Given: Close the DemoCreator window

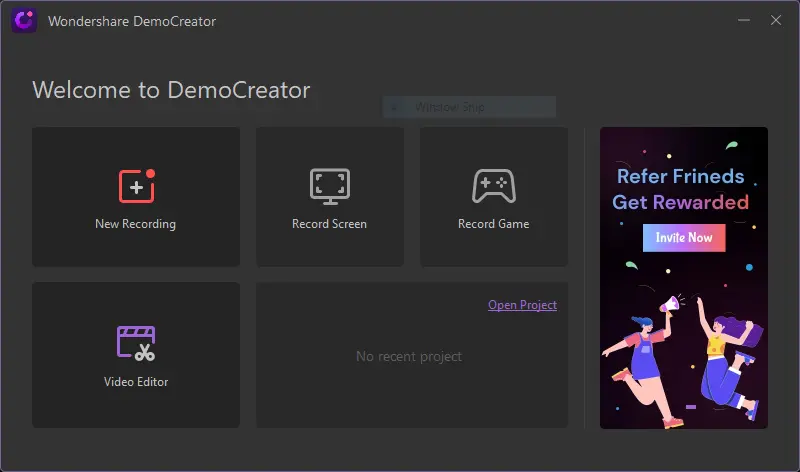Looking at the screenshot, I should [x=776, y=20].
